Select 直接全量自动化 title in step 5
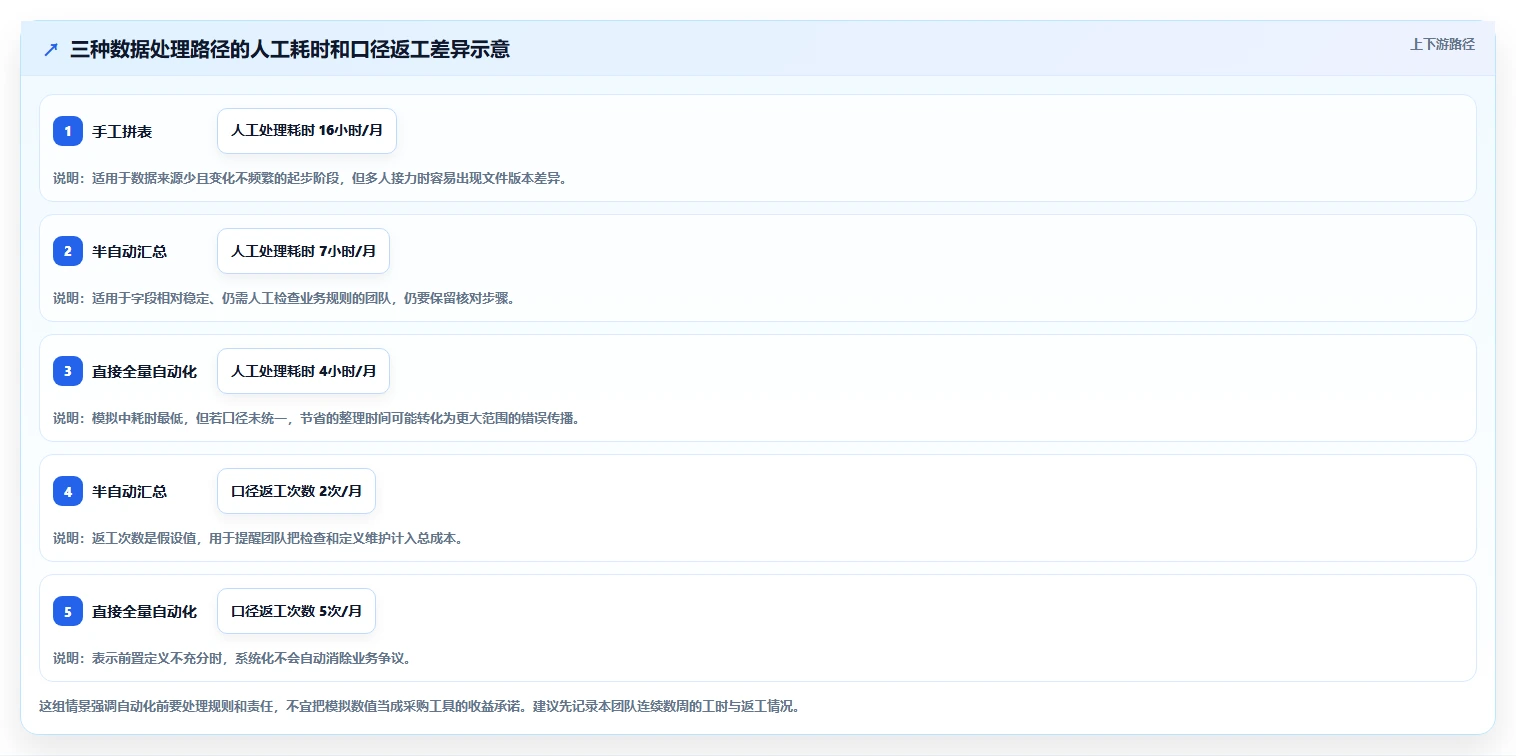1516x756 pixels. (145, 612)
